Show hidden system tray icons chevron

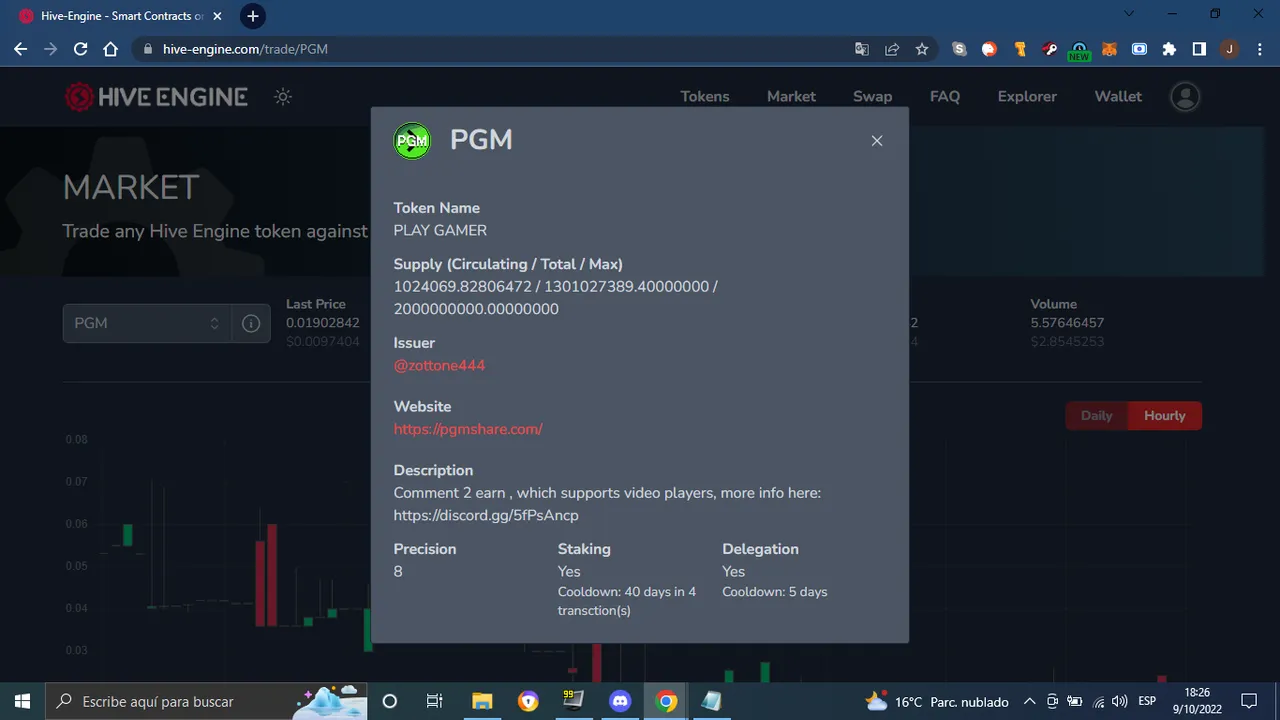[1029, 701]
